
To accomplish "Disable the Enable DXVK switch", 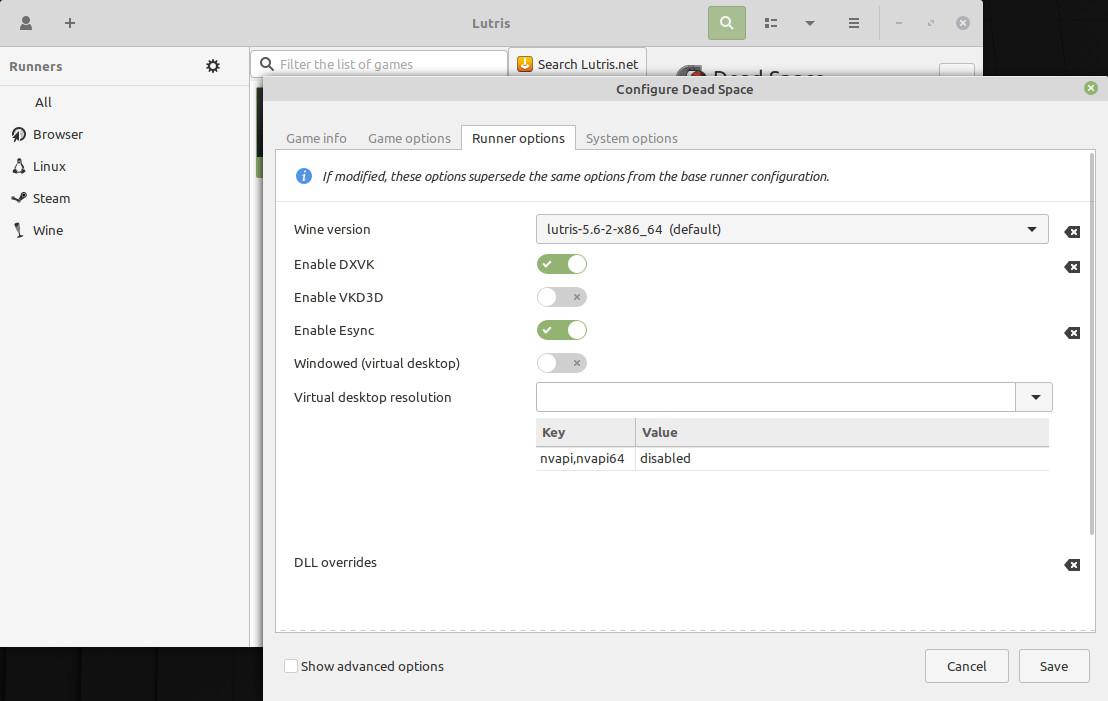I will (562, 264).
